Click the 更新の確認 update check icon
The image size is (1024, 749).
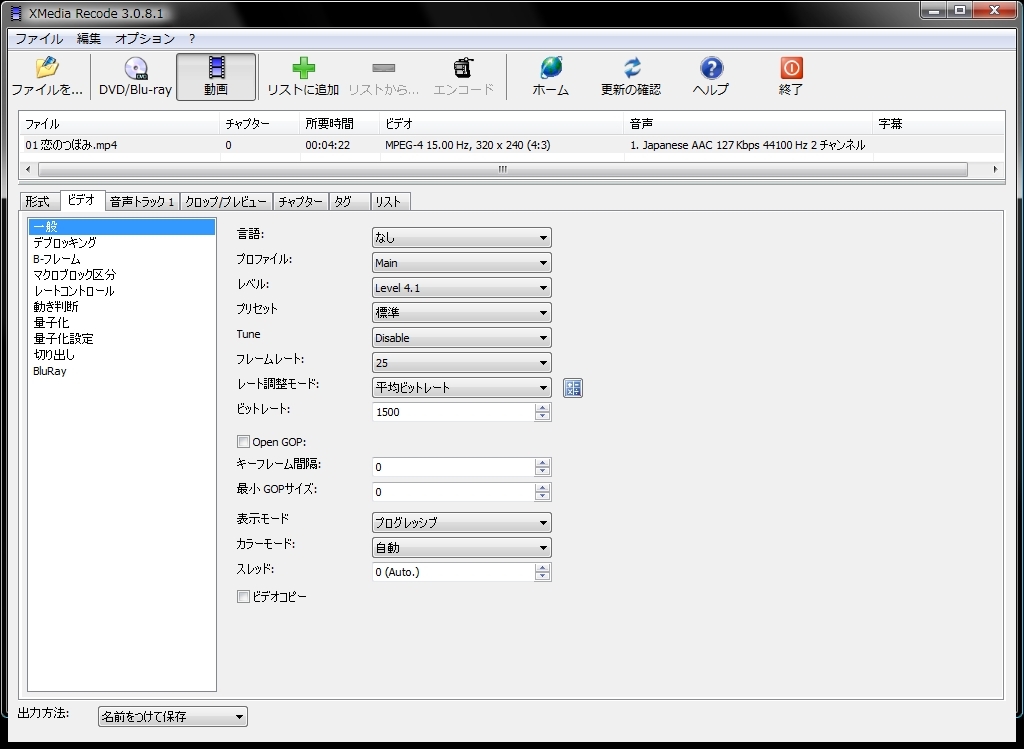(x=631, y=69)
